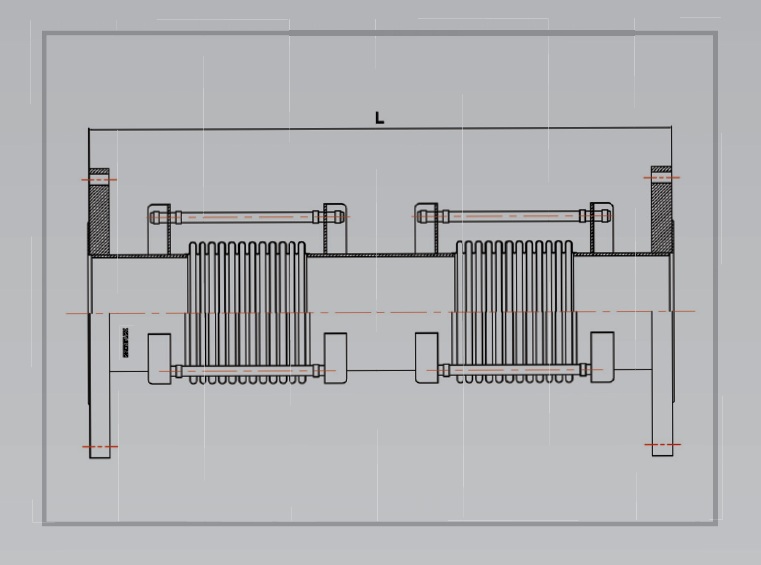
Task: Click the small rotated nameplate text
Action: click(x=126, y=343)
